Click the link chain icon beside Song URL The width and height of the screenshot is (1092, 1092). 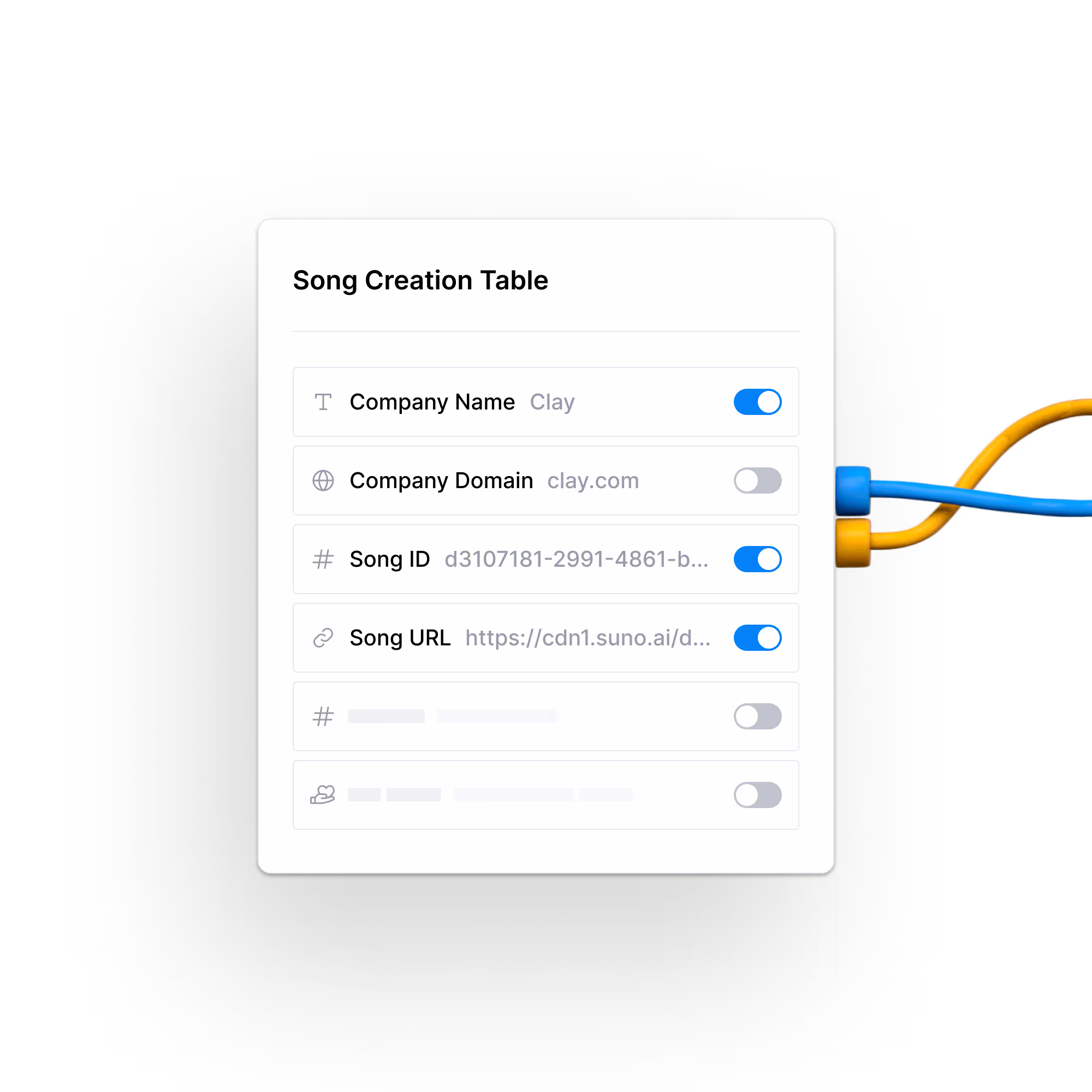click(323, 638)
